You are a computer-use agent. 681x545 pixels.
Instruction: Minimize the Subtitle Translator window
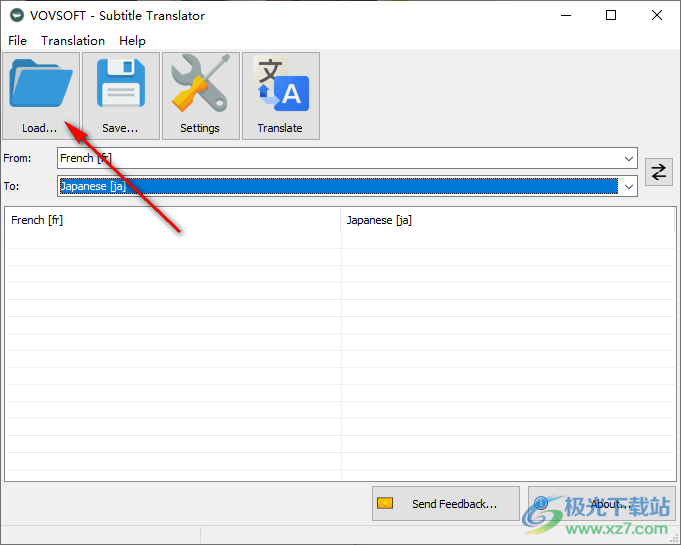coord(565,16)
